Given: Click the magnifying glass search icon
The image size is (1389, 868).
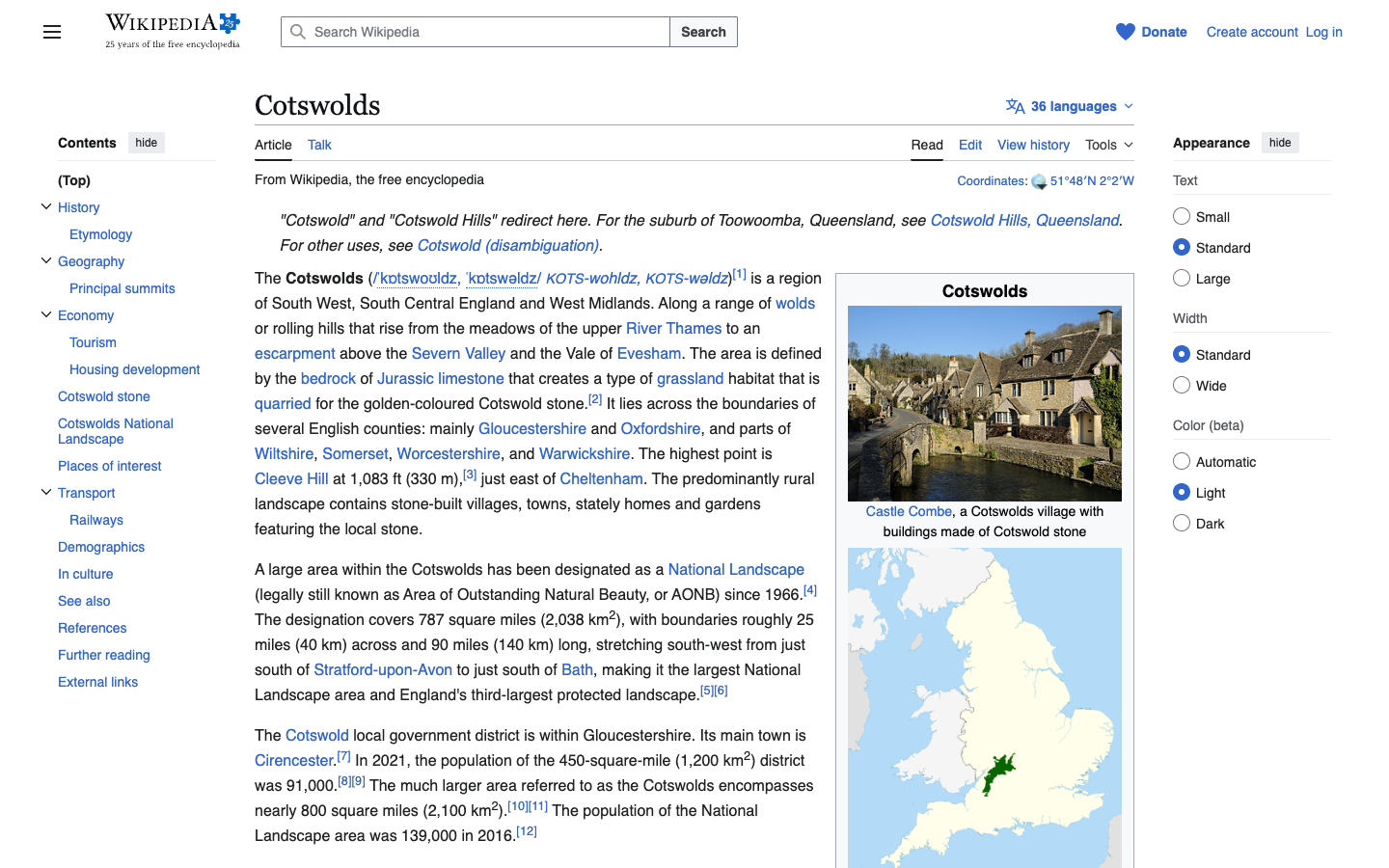Looking at the screenshot, I should point(298,32).
